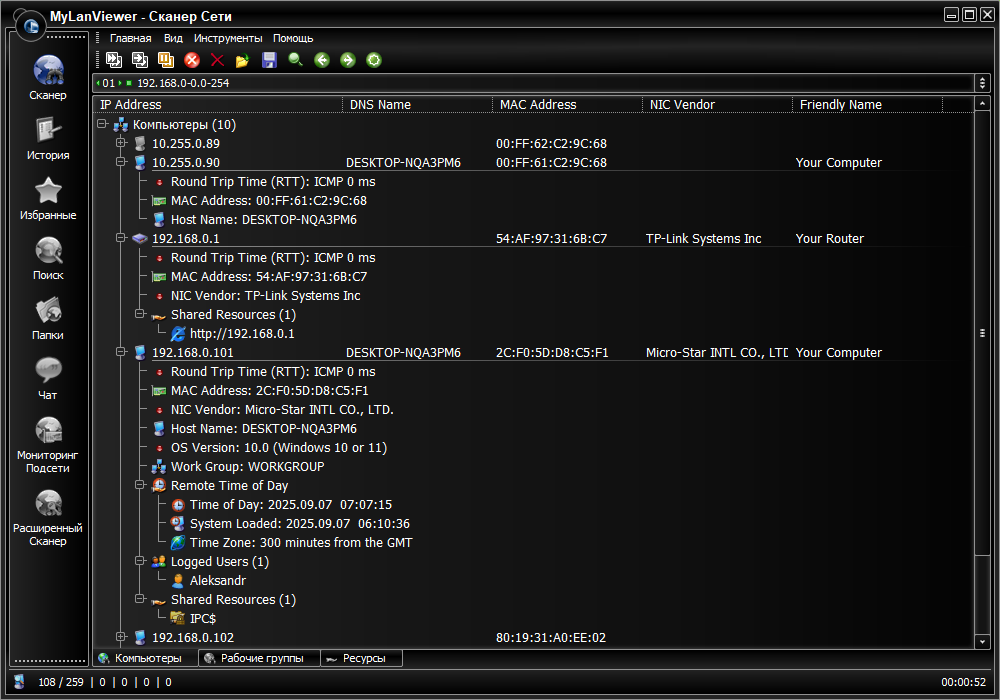Expand the 192.168.0.102 computer node
Viewport: 1000px width, 700px height.
point(121,637)
